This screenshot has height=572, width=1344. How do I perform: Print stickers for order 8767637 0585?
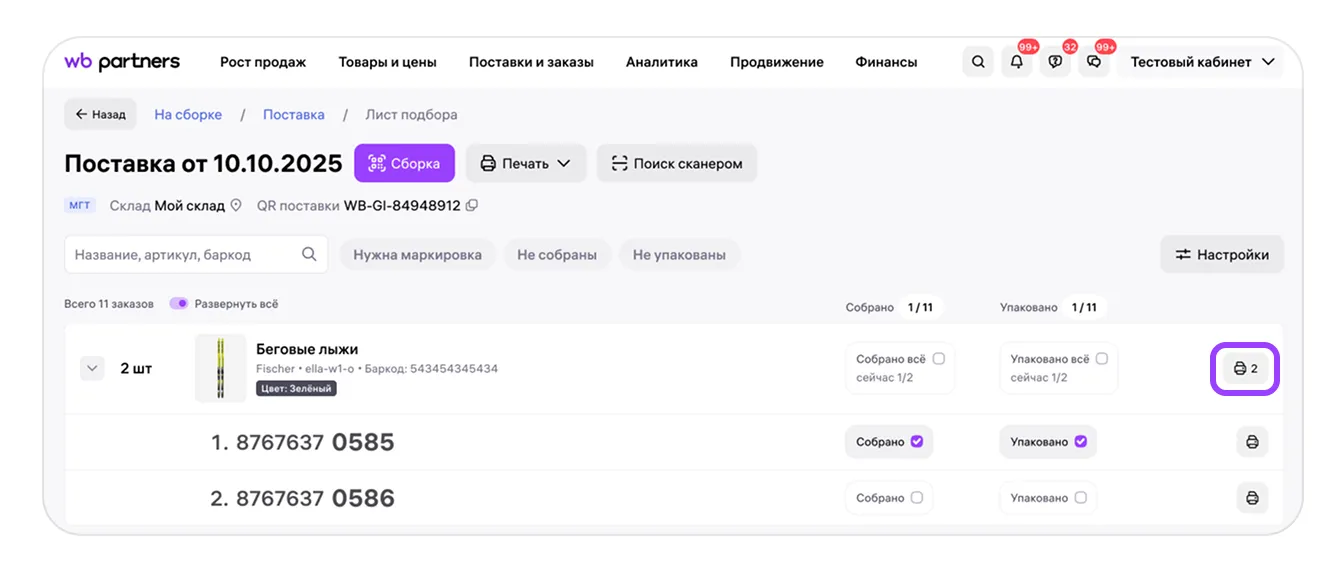click(1251, 442)
